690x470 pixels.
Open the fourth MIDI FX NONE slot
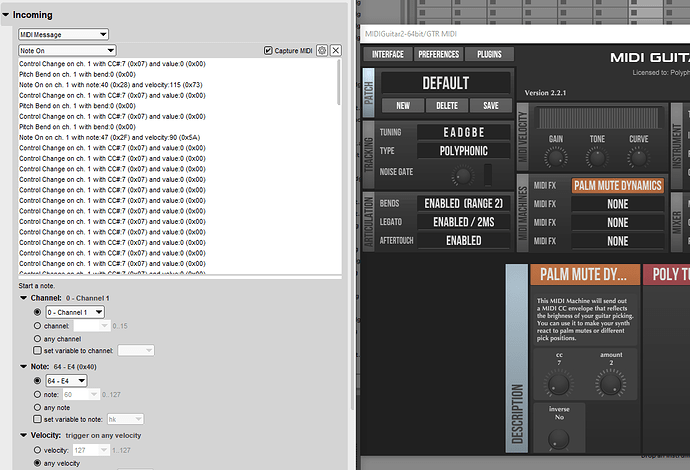coord(618,241)
